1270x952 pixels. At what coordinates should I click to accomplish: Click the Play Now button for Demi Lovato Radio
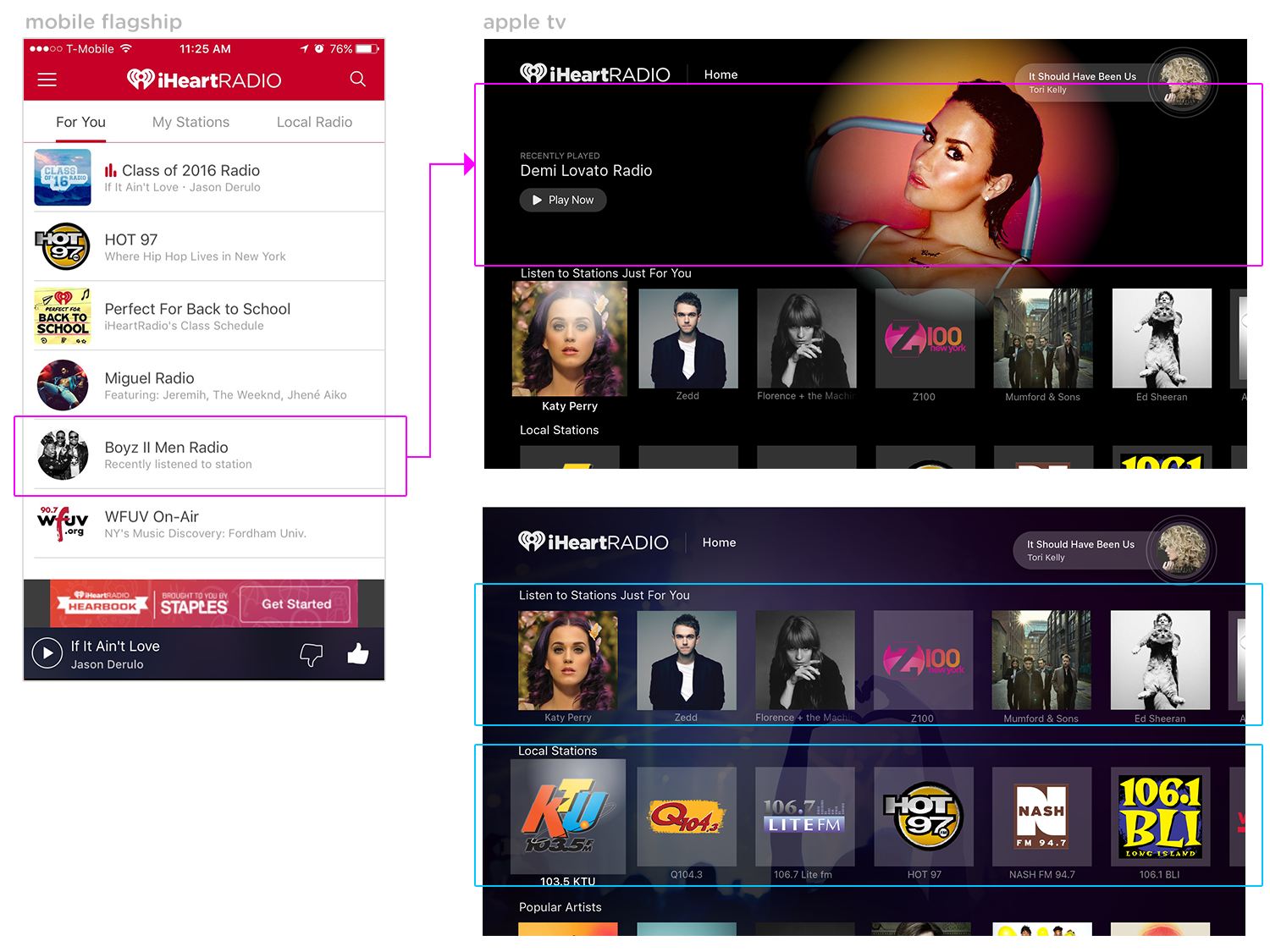point(563,200)
